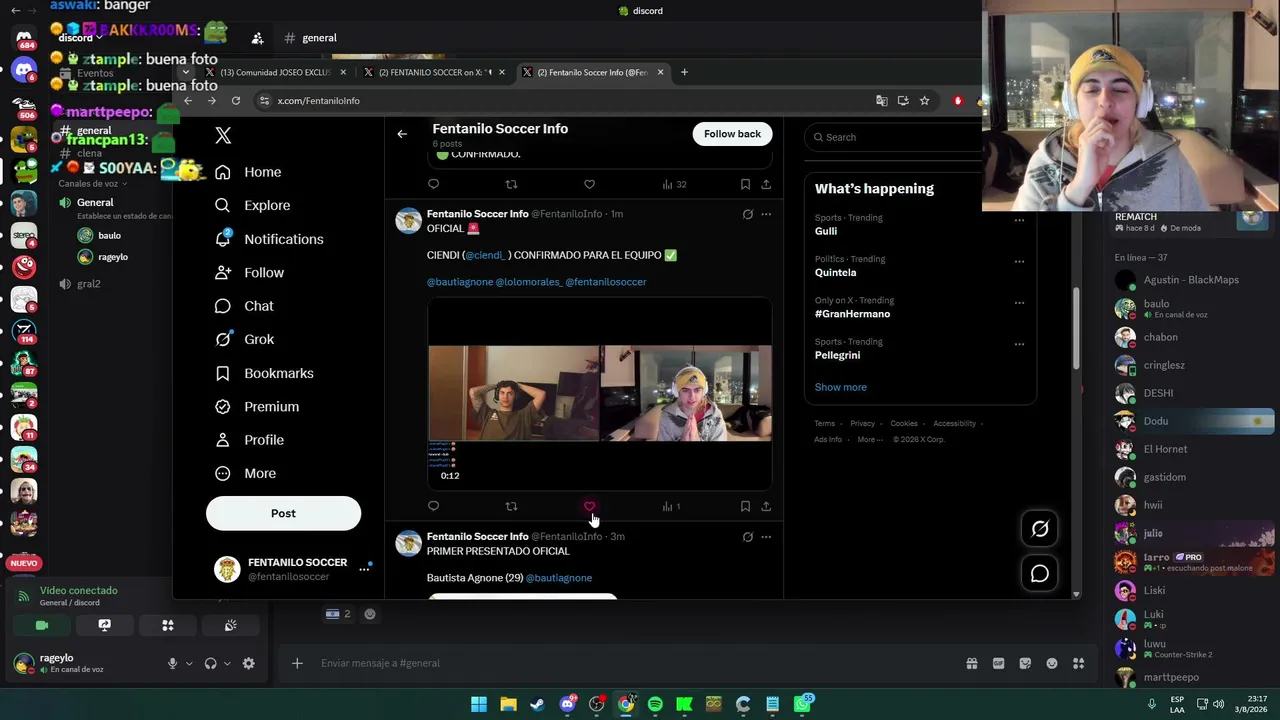Open options for the Quintela trend
This screenshot has width=1280, height=720.
pyautogui.click(x=1019, y=262)
